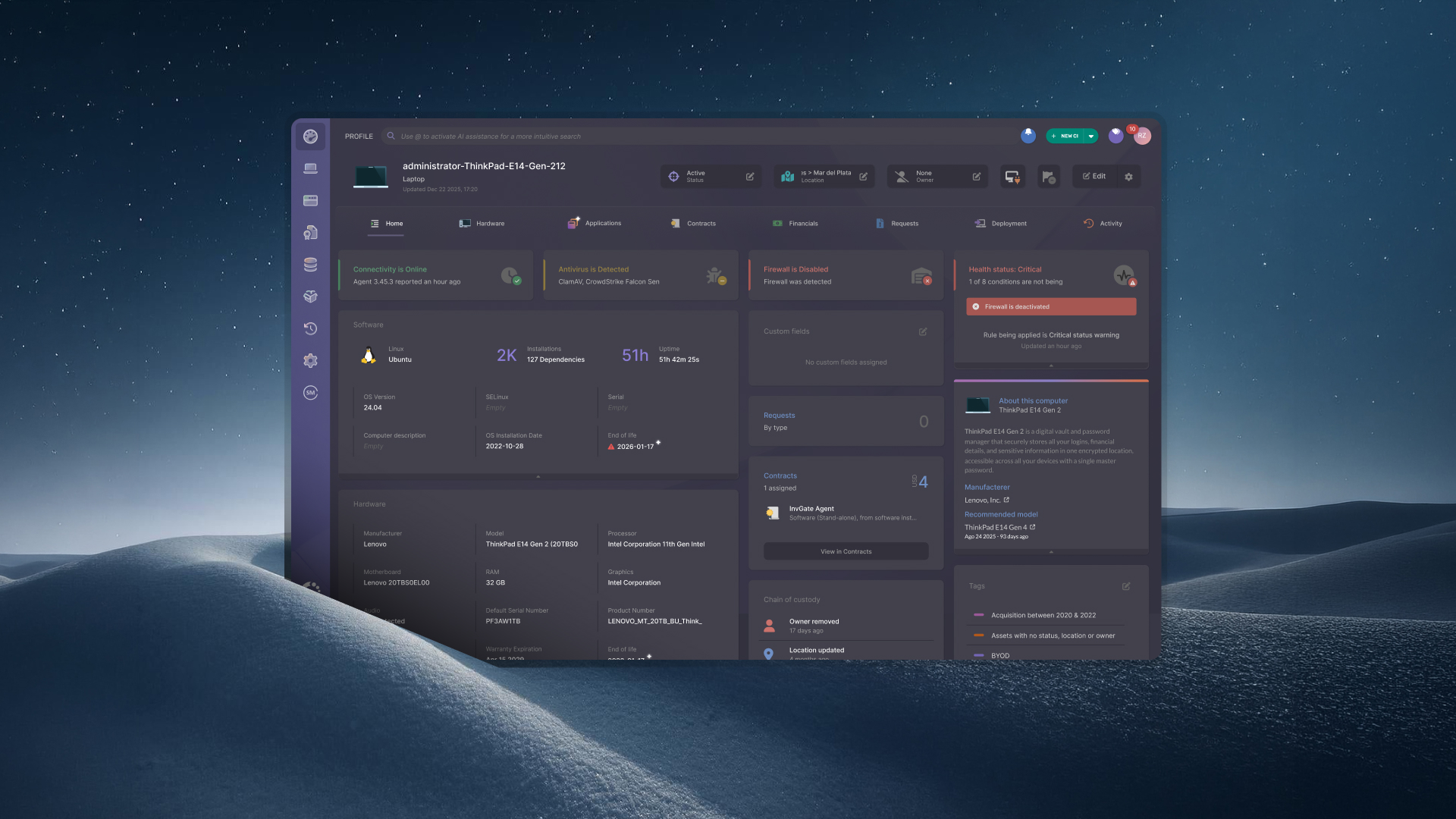Edit Tags with the pencil icon
This screenshot has height=819, width=1456.
[1126, 586]
